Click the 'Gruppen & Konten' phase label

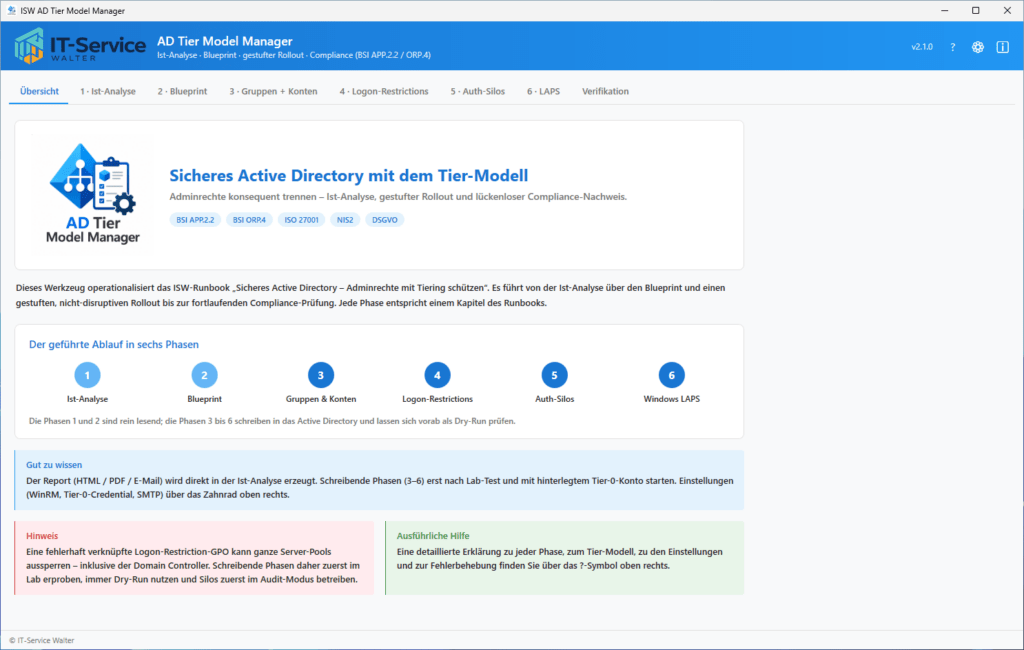[321, 399]
